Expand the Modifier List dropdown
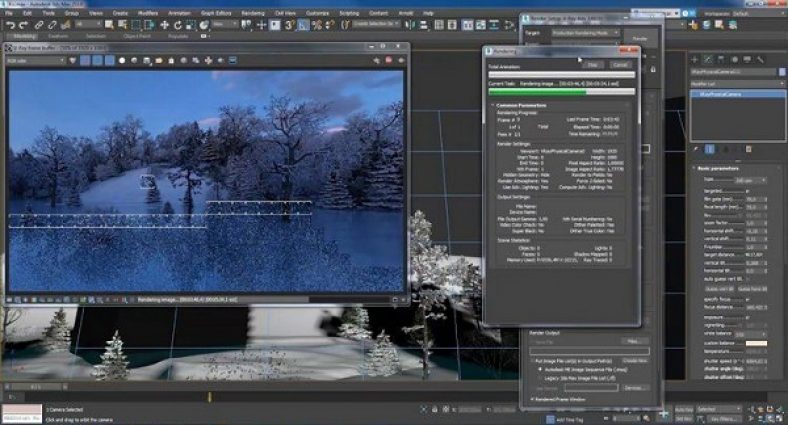The width and height of the screenshot is (788, 425). click(x=736, y=84)
